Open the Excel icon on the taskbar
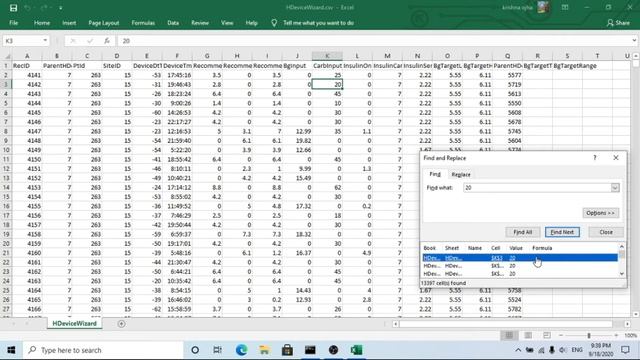Image resolution: width=640 pixels, height=360 pixels. point(356,350)
